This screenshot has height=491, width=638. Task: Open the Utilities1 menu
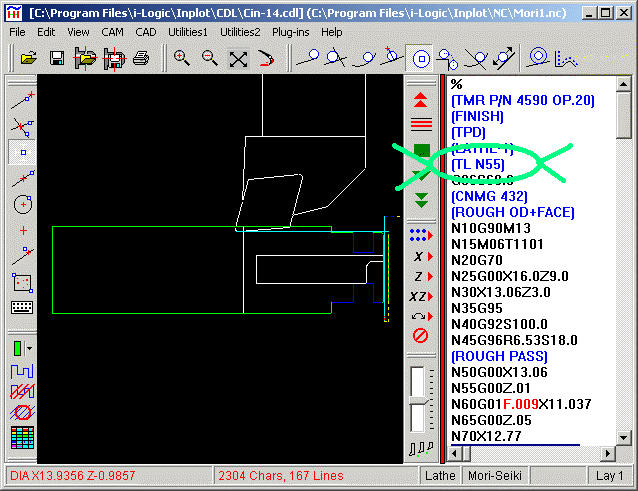pyautogui.click(x=188, y=32)
